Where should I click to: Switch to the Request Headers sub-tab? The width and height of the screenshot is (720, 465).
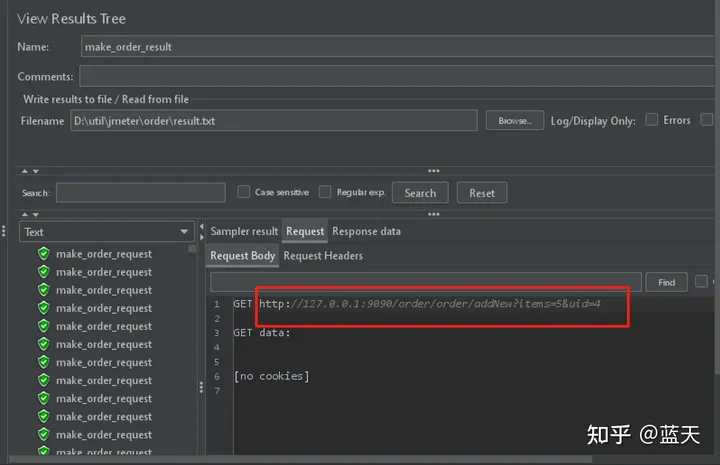click(x=323, y=256)
